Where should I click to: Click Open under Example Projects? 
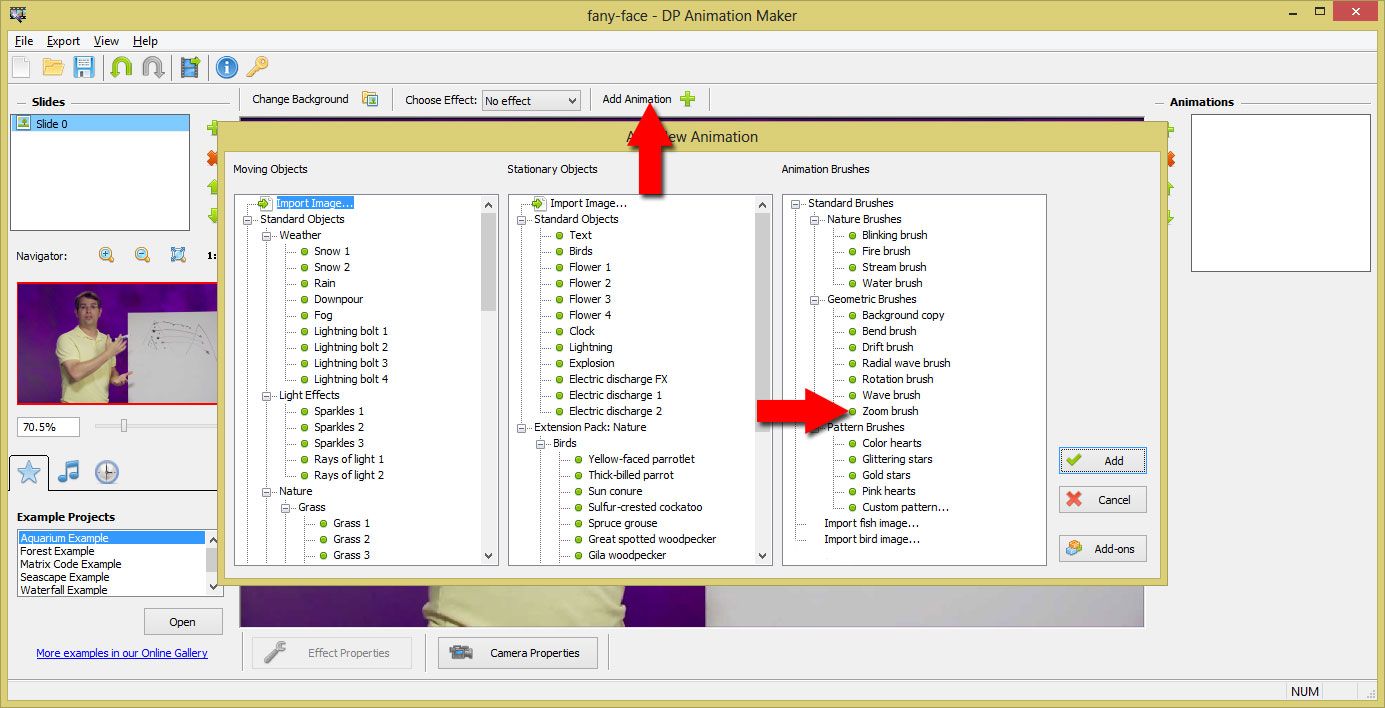(x=182, y=621)
